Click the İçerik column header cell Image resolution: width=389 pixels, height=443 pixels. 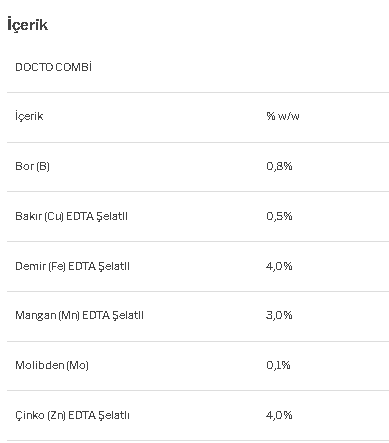[x=29, y=116]
